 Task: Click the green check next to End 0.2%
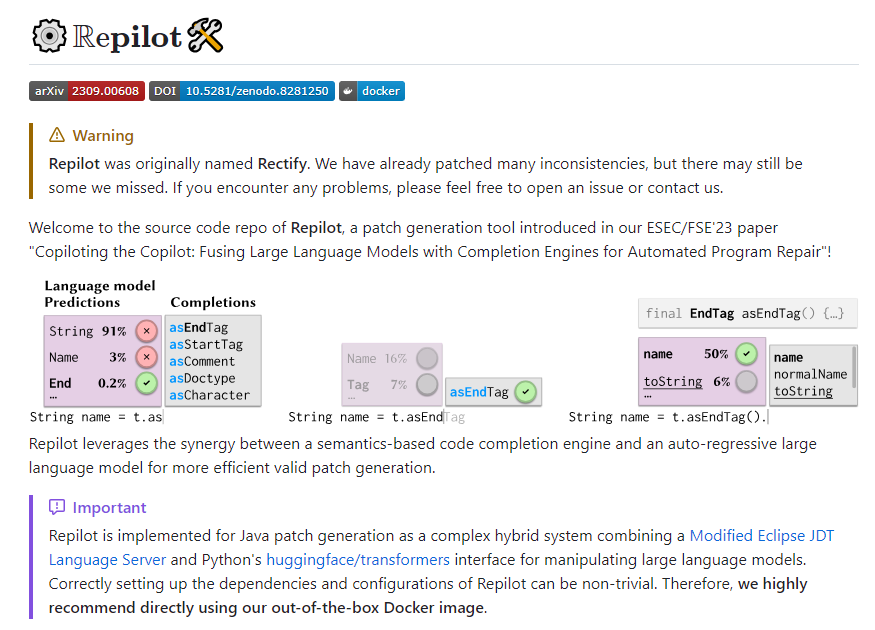tap(146, 383)
